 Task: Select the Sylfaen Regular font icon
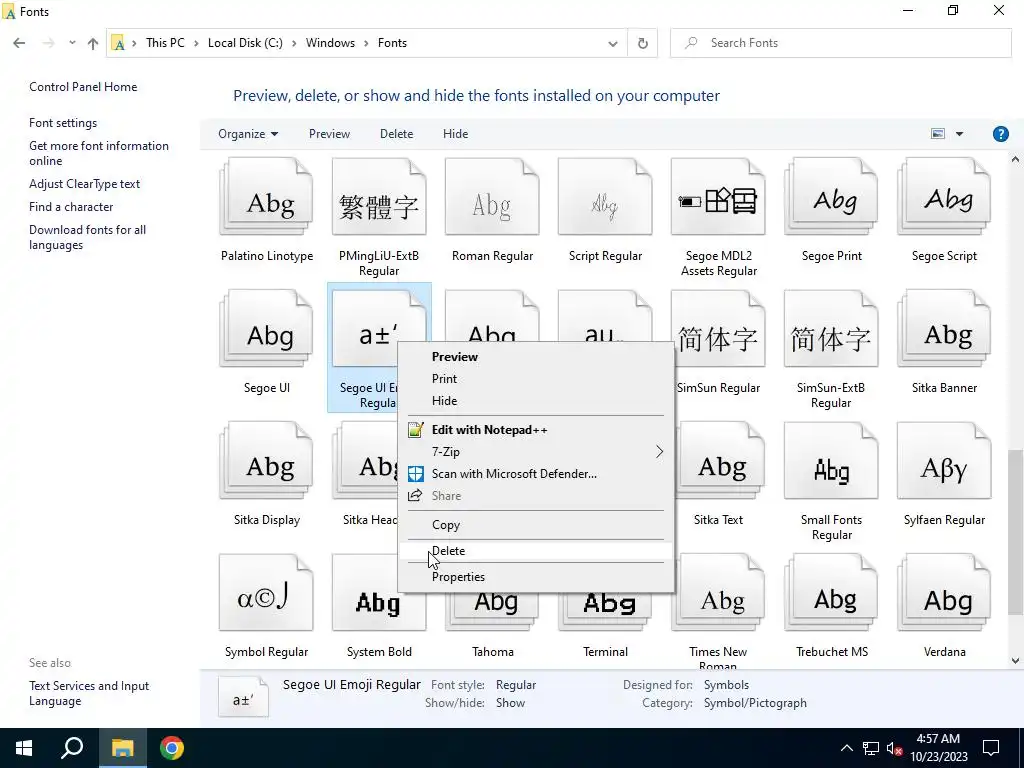[944, 461]
